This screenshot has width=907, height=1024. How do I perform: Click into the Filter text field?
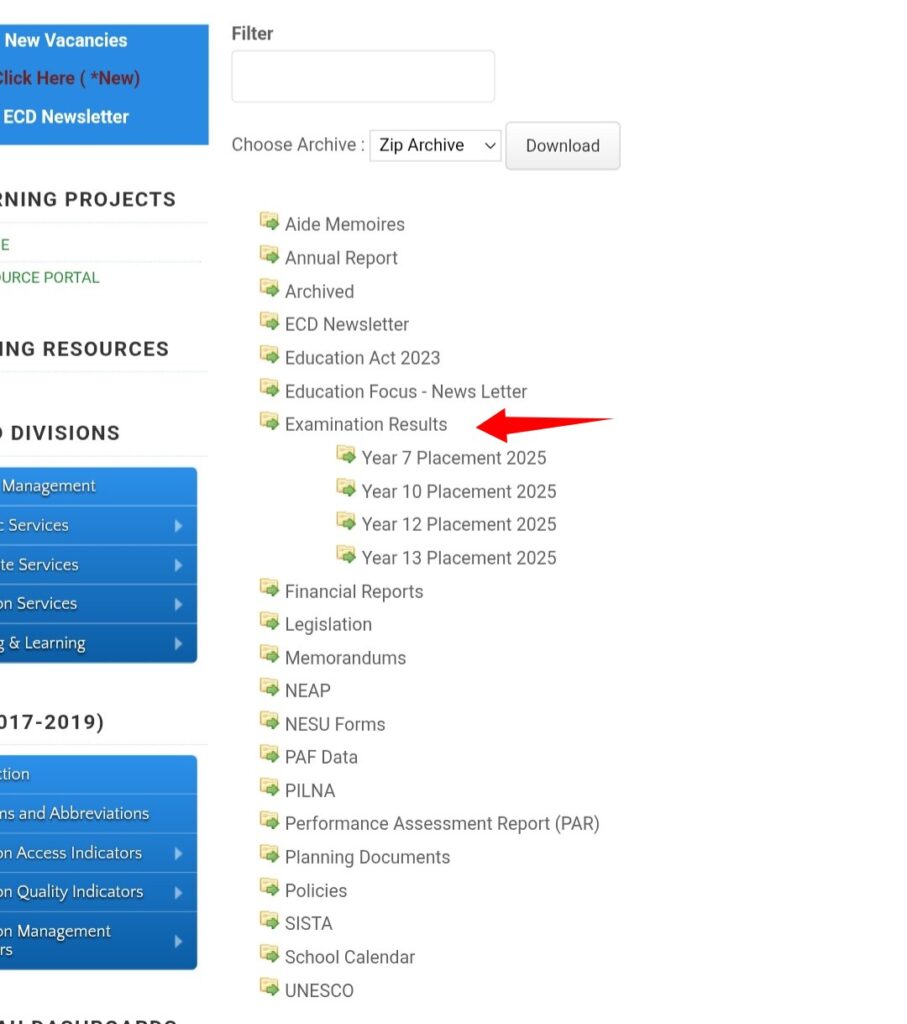tap(363, 77)
